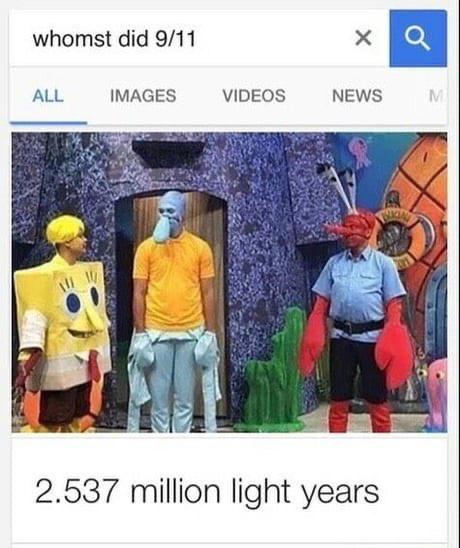The image size is (460, 548).
Task: Click the green coral prop in the photo
Action: [271, 370]
